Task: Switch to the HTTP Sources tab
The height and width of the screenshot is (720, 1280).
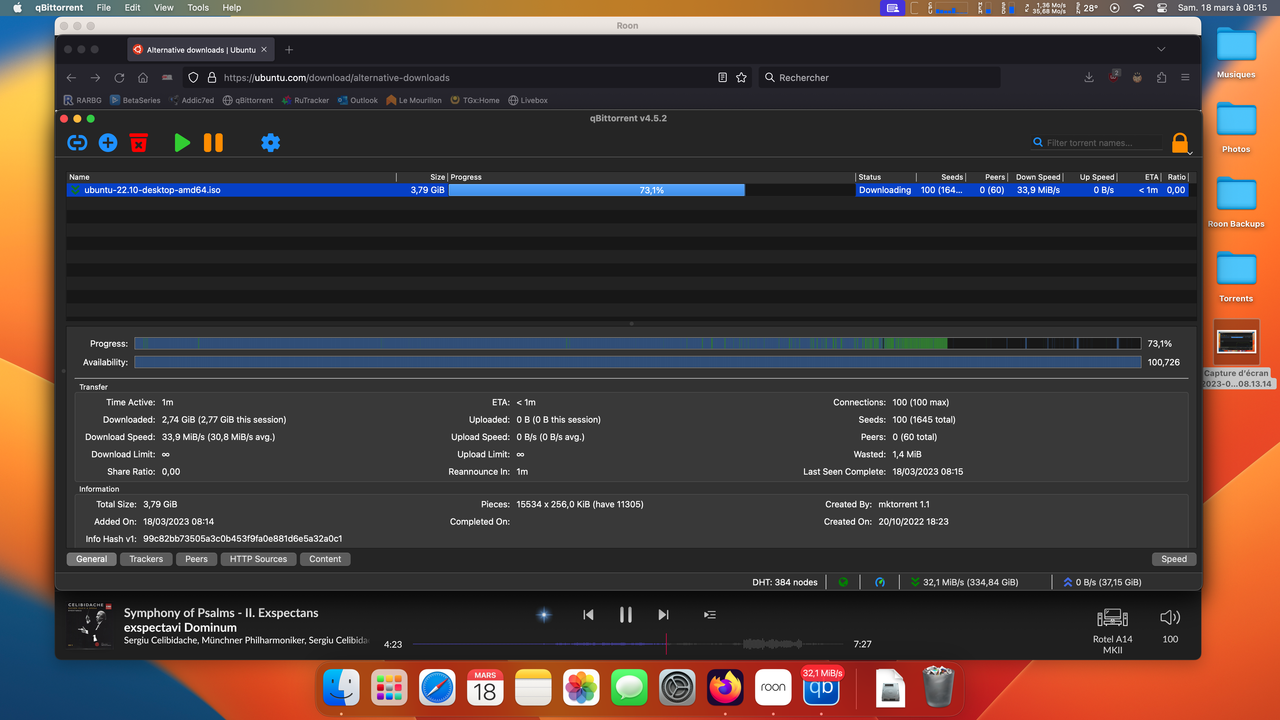Action: point(258,559)
